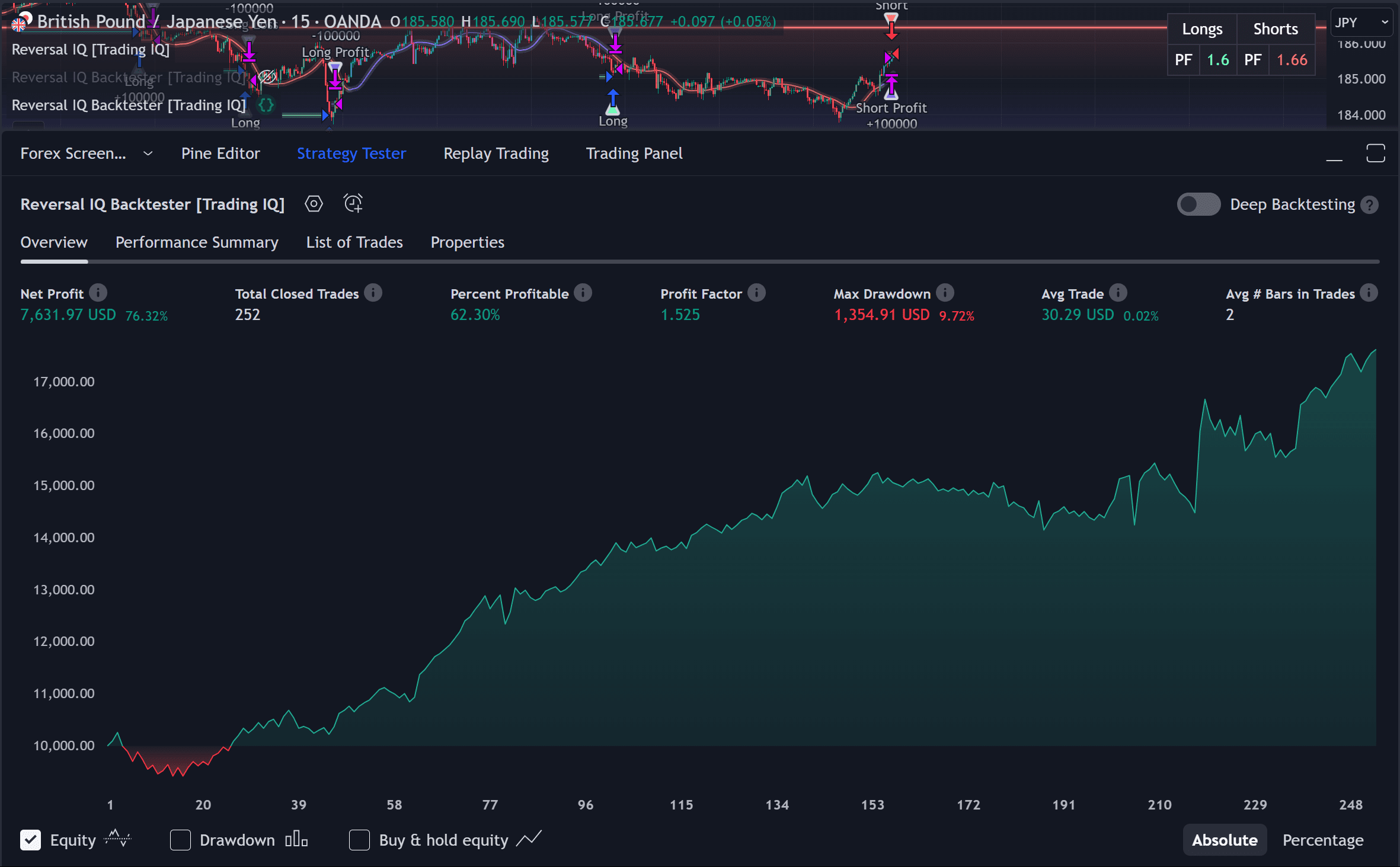
Task: Enable Buy & hold equity checkbox
Action: tap(359, 840)
